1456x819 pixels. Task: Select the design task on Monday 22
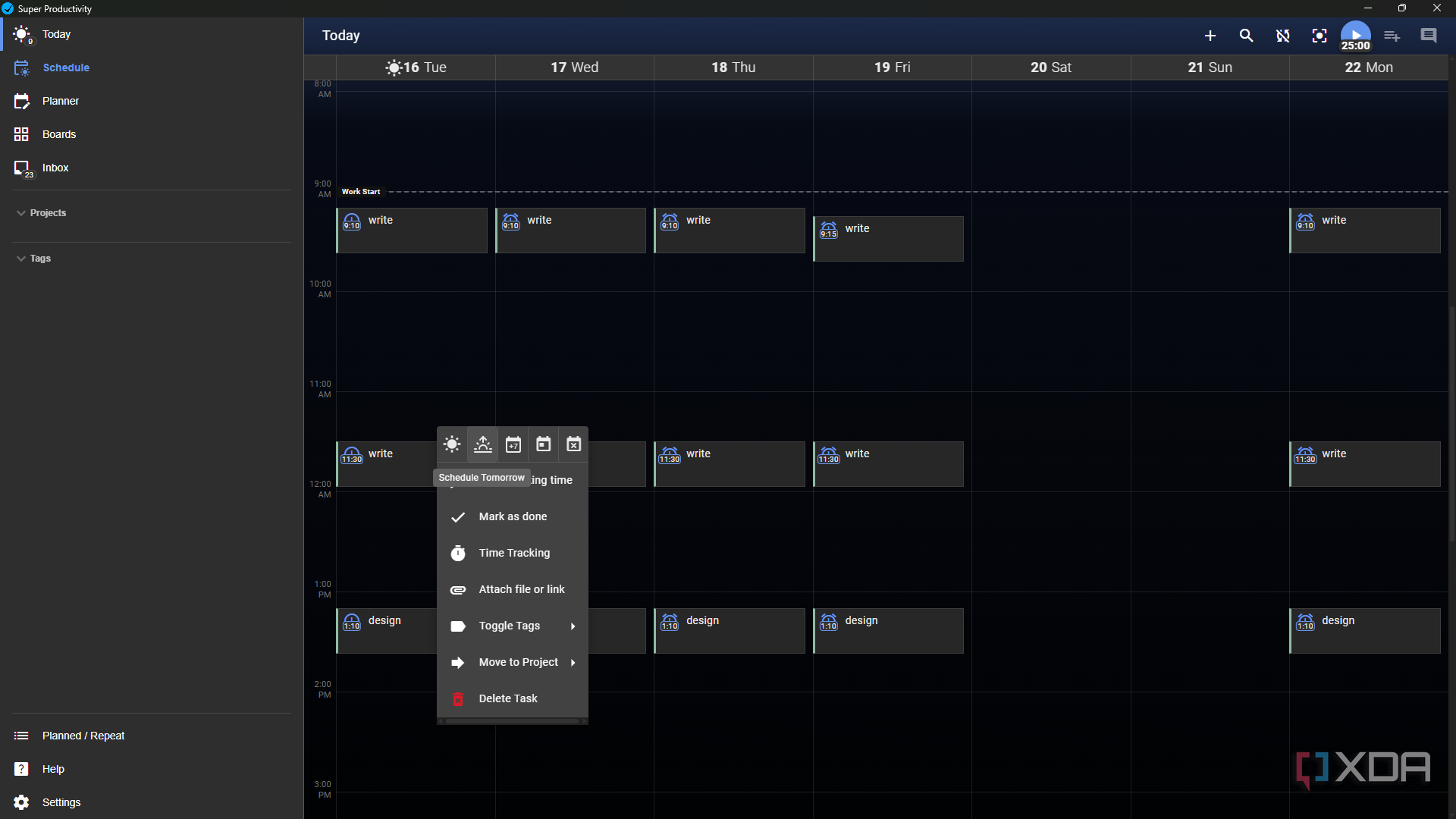[x=1365, y=631]
